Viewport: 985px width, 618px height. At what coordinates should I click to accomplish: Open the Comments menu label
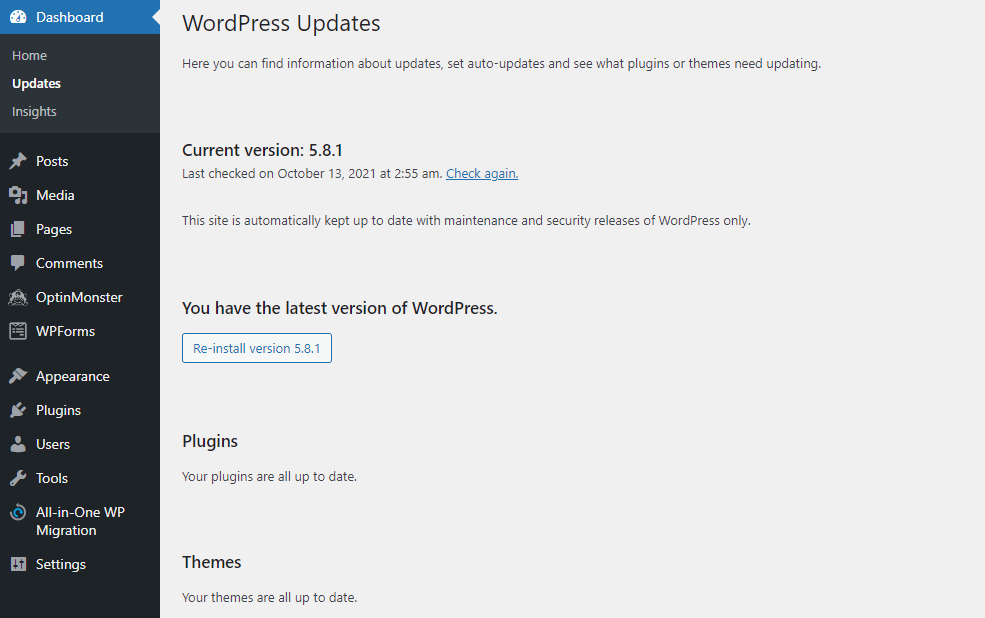point(69,263)
